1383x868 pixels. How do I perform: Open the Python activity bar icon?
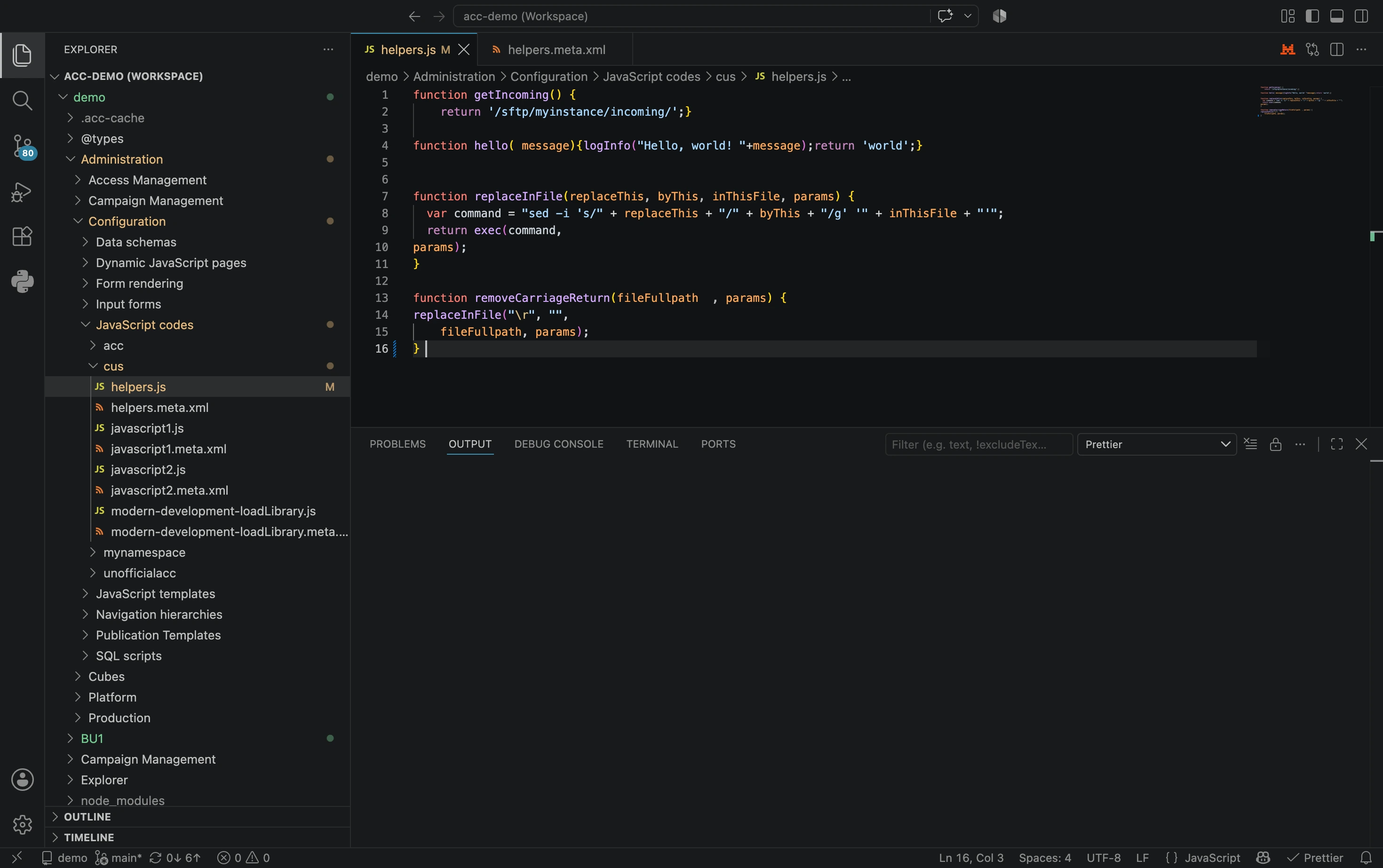(22, 281)
